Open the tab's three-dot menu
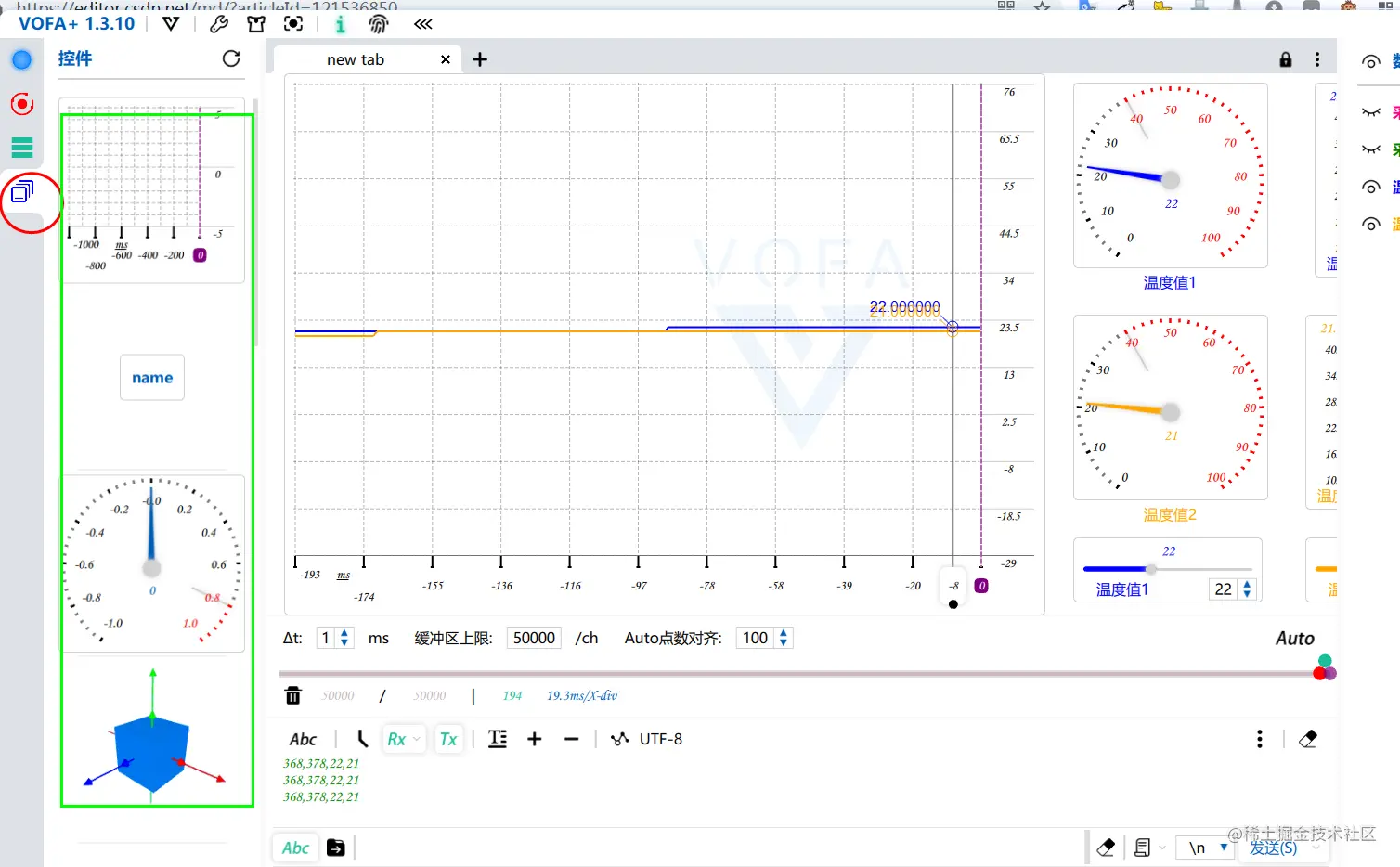Screen dimensions: 1400x867 1317,59
